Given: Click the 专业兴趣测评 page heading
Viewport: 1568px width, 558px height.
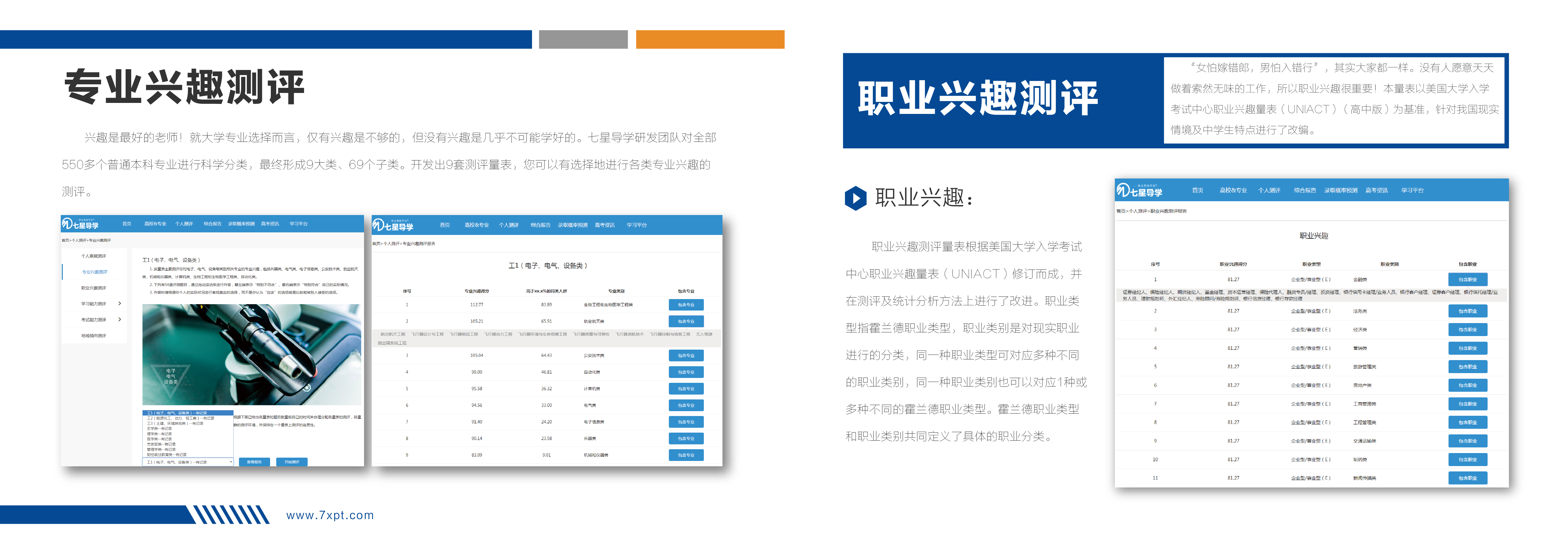Looking at the screenshot, I should coord(184,87).
